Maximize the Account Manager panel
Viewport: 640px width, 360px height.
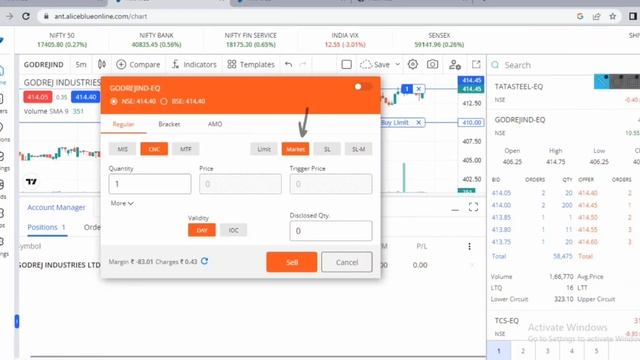(x=473, y=207)
